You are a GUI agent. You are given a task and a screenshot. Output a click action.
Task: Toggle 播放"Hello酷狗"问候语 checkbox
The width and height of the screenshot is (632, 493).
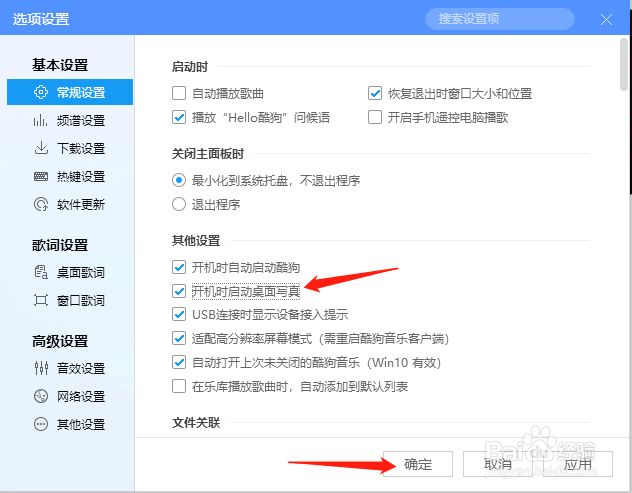point(179,117)
